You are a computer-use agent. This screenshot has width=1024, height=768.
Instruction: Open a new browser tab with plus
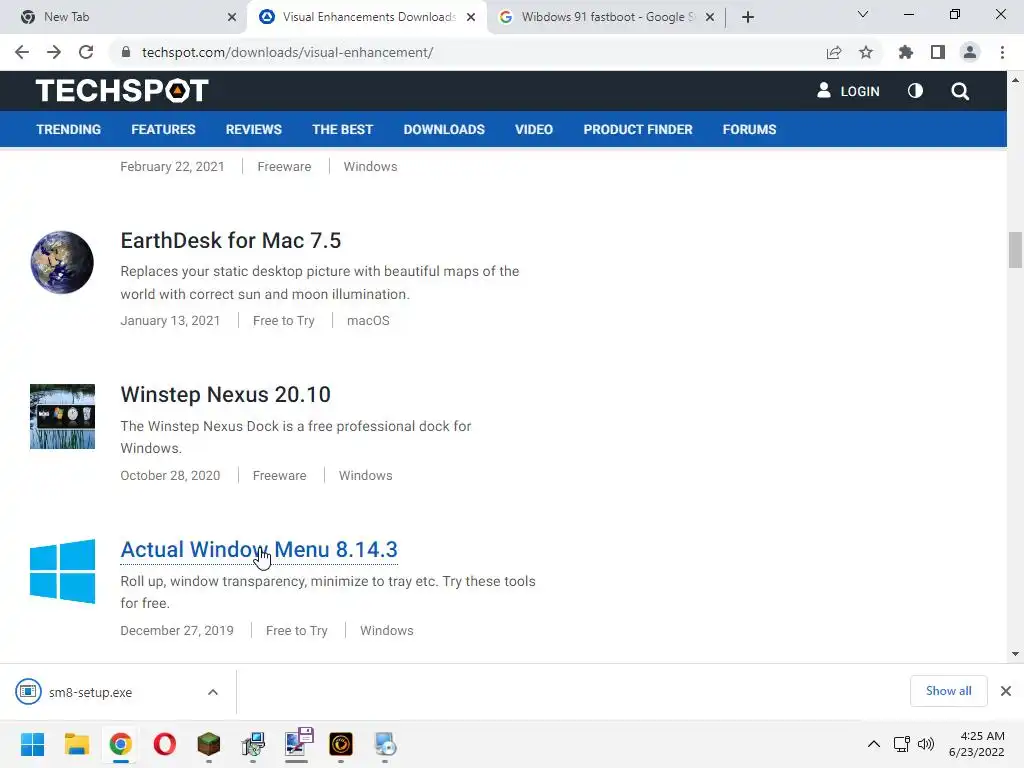[748, 17]
